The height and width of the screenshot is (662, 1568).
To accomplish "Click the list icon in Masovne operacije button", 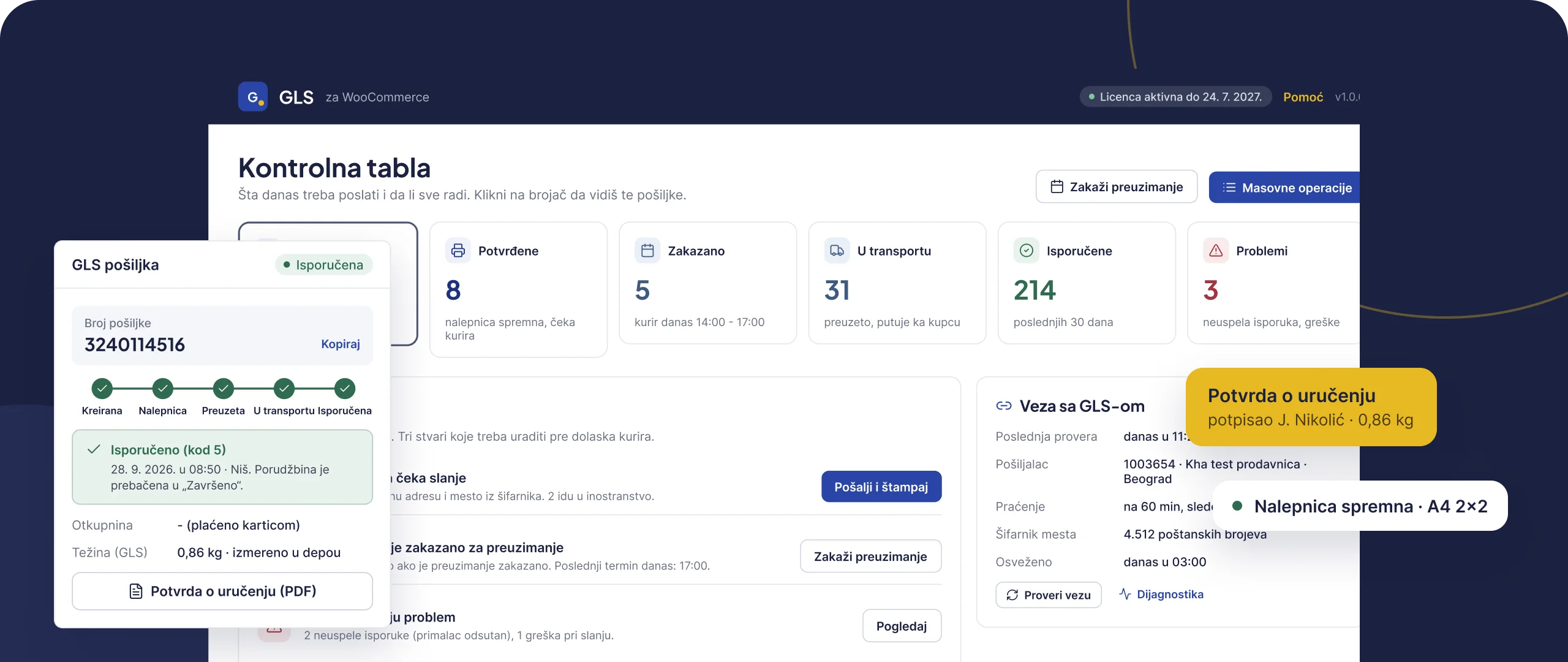I will (1229, 188).
